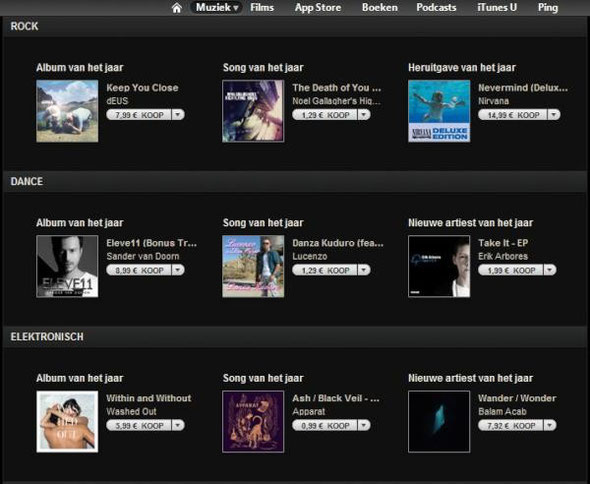
Task: Buy Take It - EP for 1,99 €
Action: 511,270
